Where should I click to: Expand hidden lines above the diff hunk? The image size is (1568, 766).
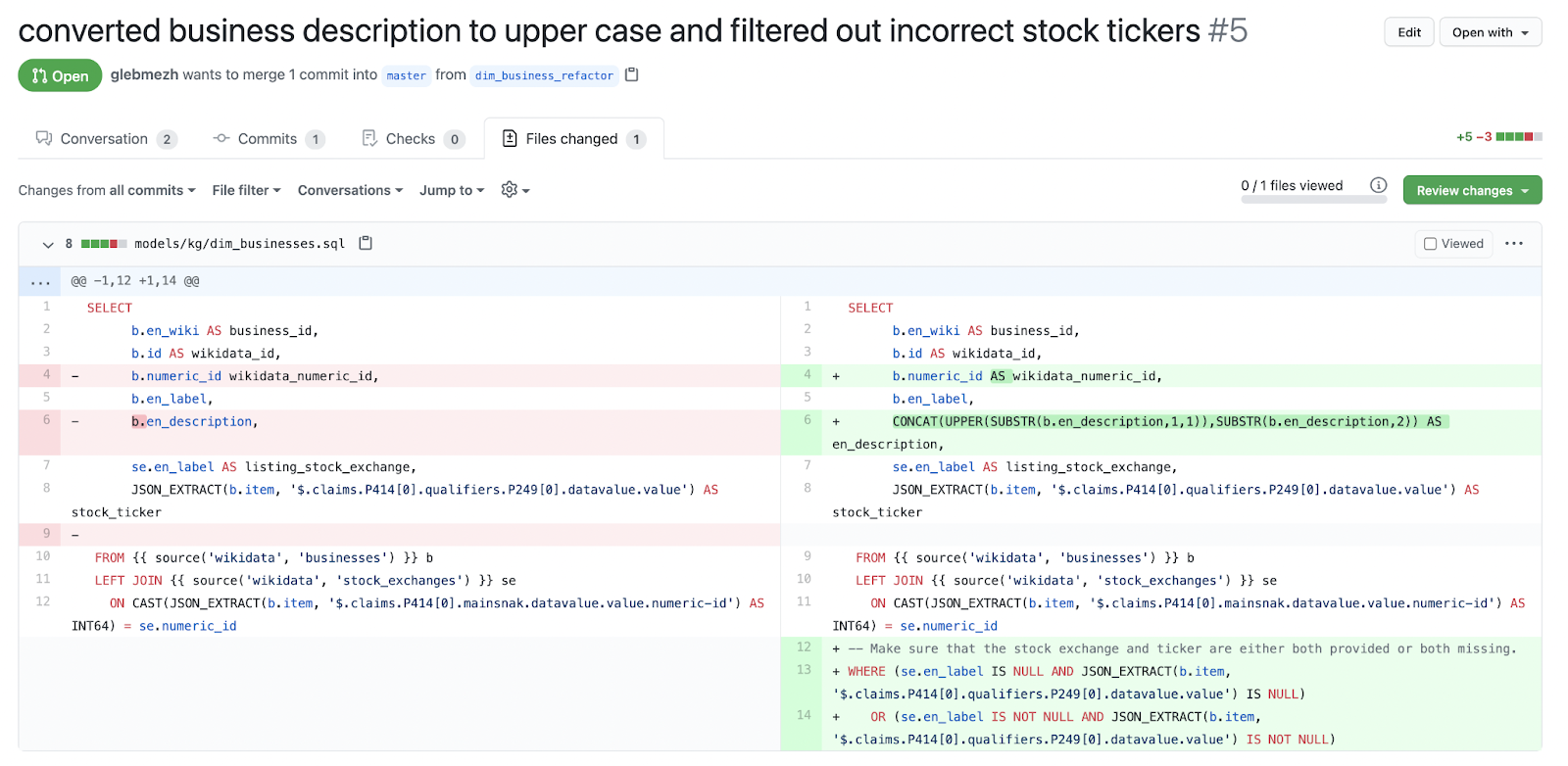click(40, 282)
